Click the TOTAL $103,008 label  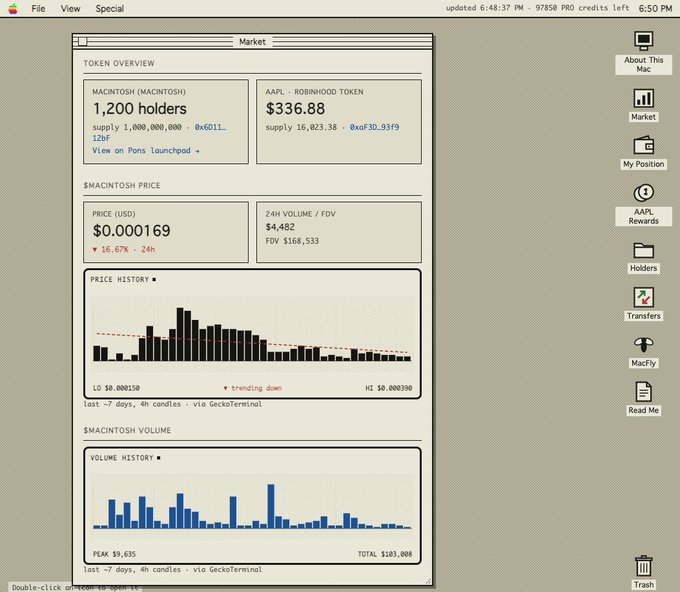tap(385, 554)
